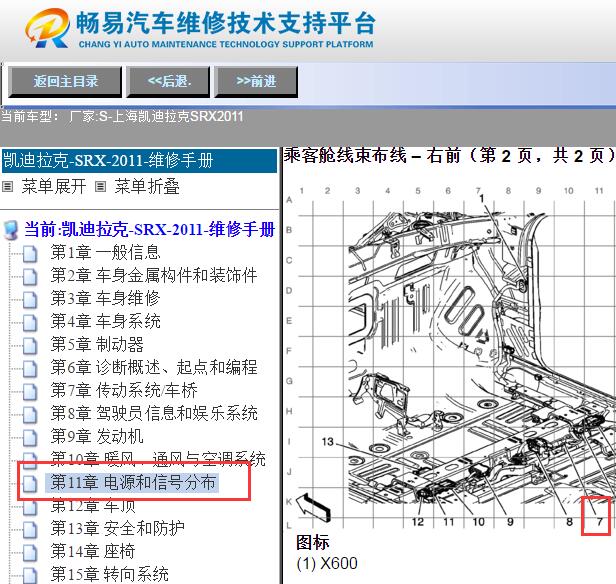The width and height of the screenshot is (616, 584).
Task: Click the page icon of 第4章
Action: (30, 322)
